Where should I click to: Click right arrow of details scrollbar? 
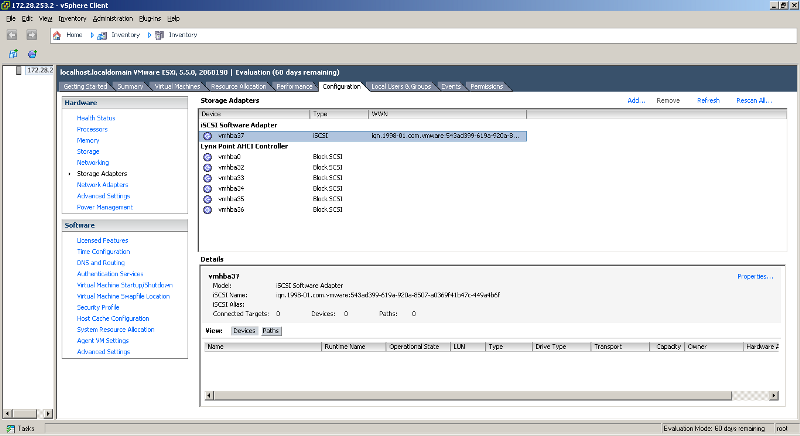[774, 395]
